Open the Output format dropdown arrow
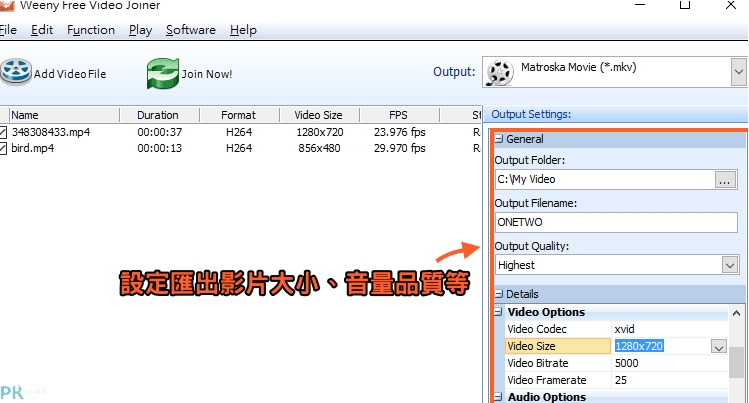This screenshot has width=749, height=403. click(x=738, y=72)
